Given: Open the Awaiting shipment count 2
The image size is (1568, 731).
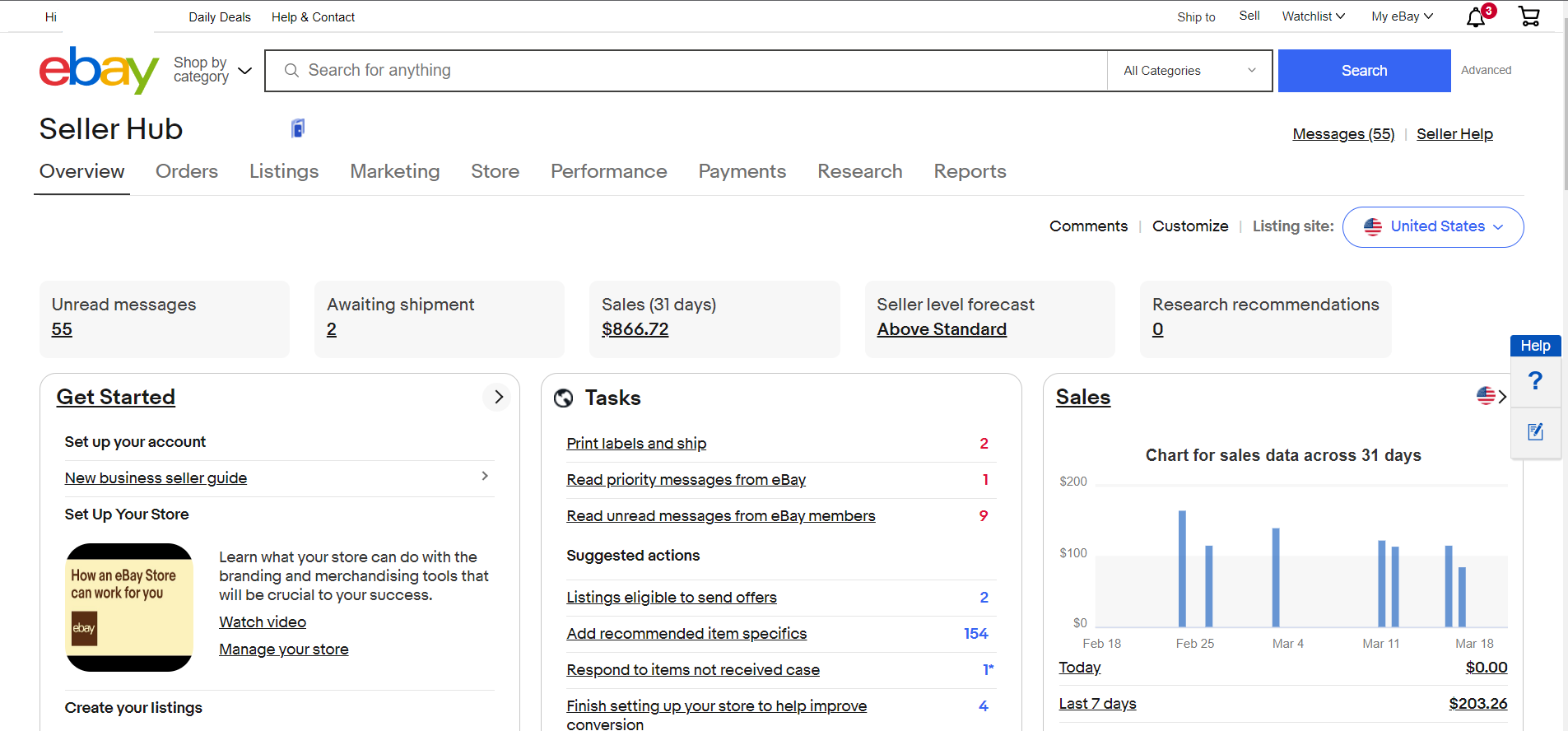Looking at the screenshot, I should point(332,329).
